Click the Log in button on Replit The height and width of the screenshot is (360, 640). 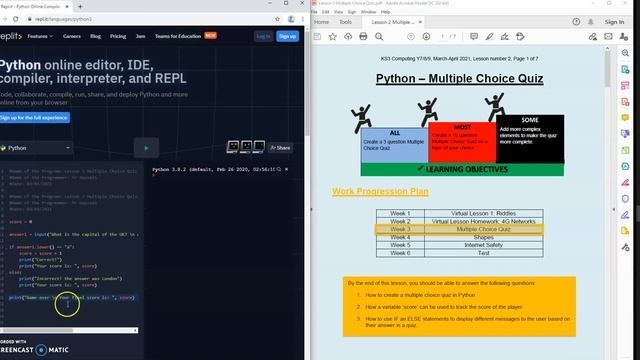(263, 36)
